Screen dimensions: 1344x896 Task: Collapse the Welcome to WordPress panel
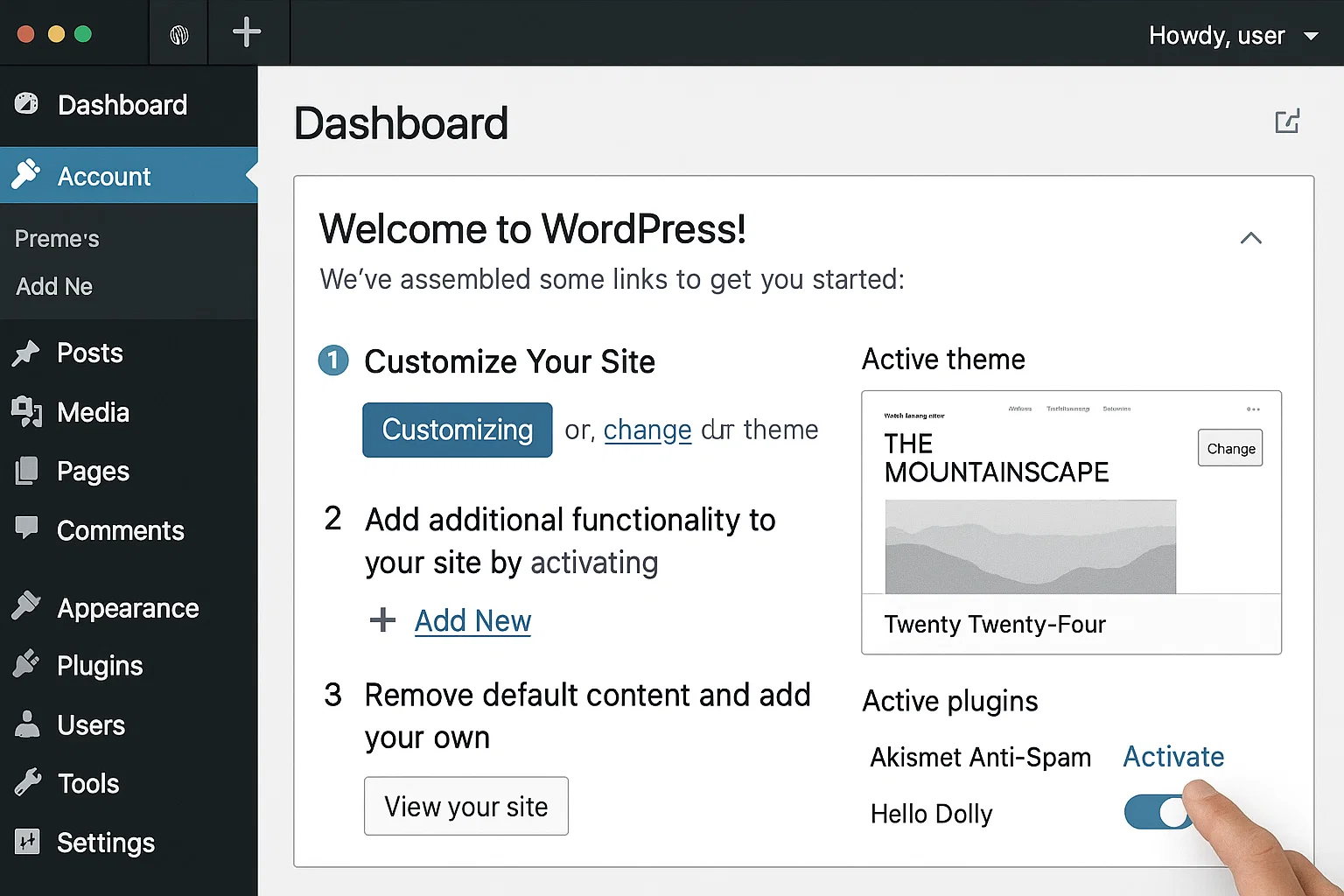click(x=1250, y=238)
